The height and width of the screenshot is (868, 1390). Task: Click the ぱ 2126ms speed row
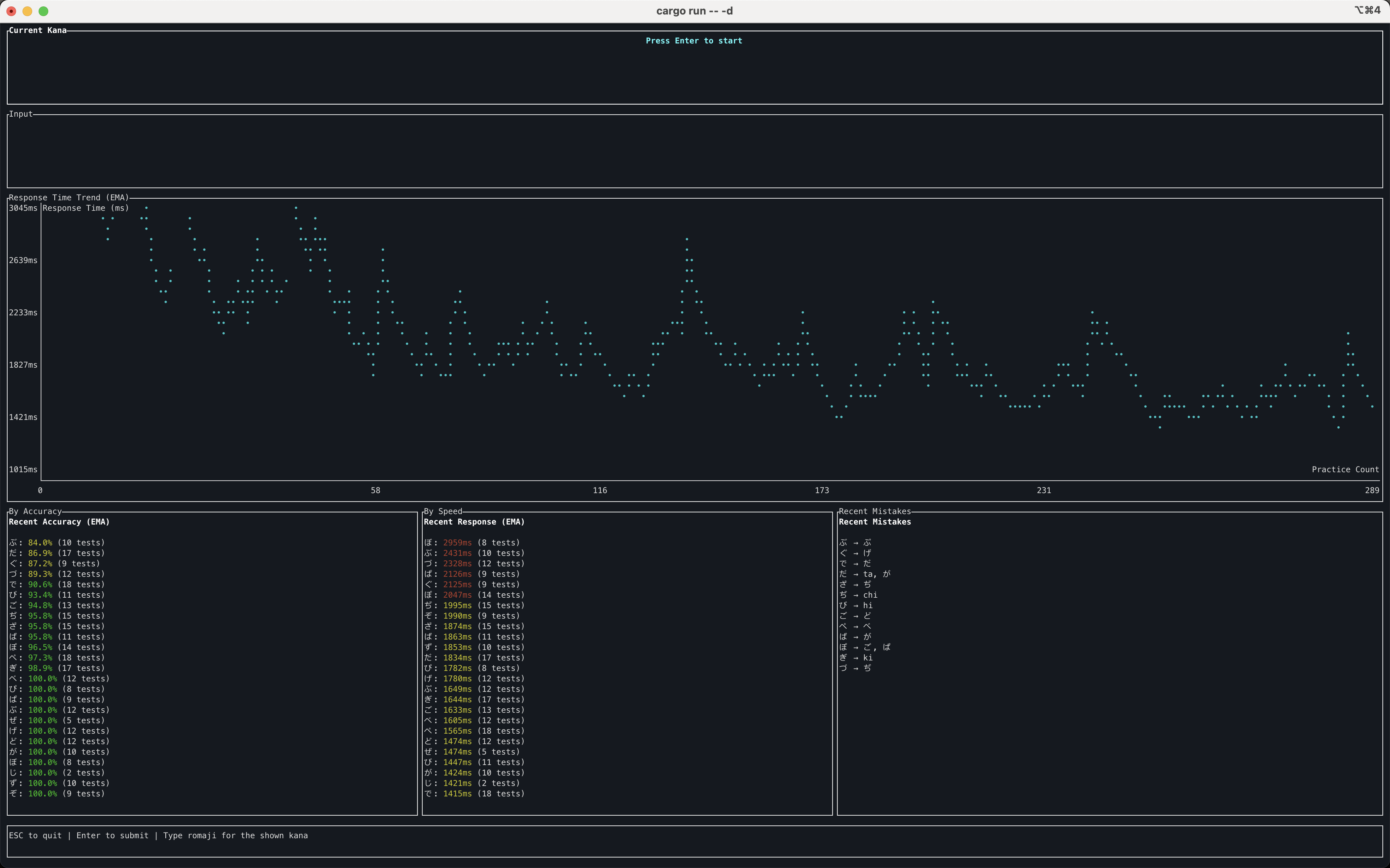[x=472, y=574]
